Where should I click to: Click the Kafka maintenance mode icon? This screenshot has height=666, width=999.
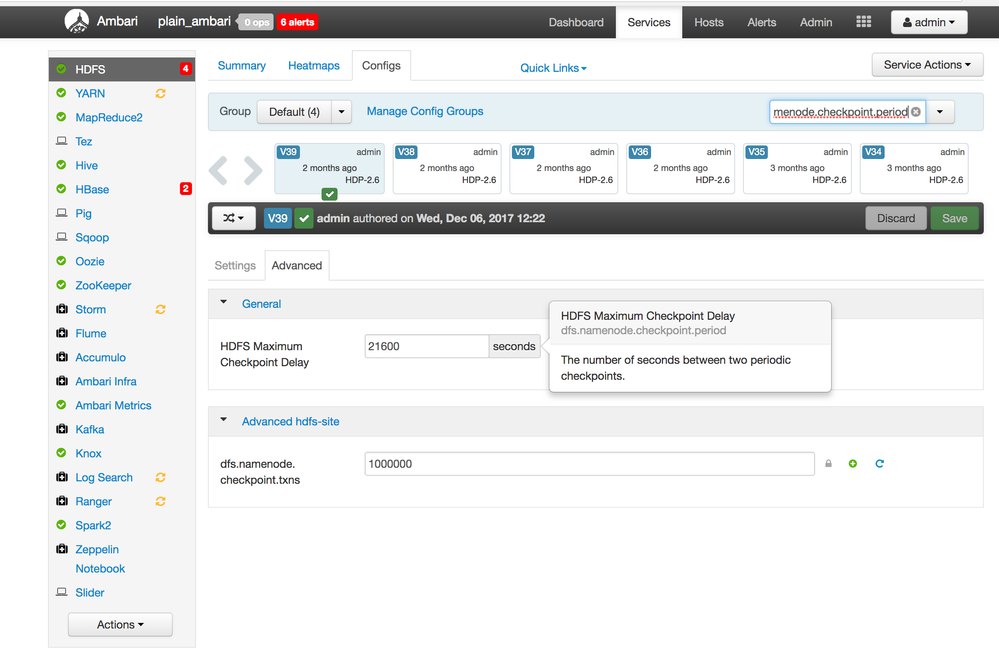coord(62,429)
